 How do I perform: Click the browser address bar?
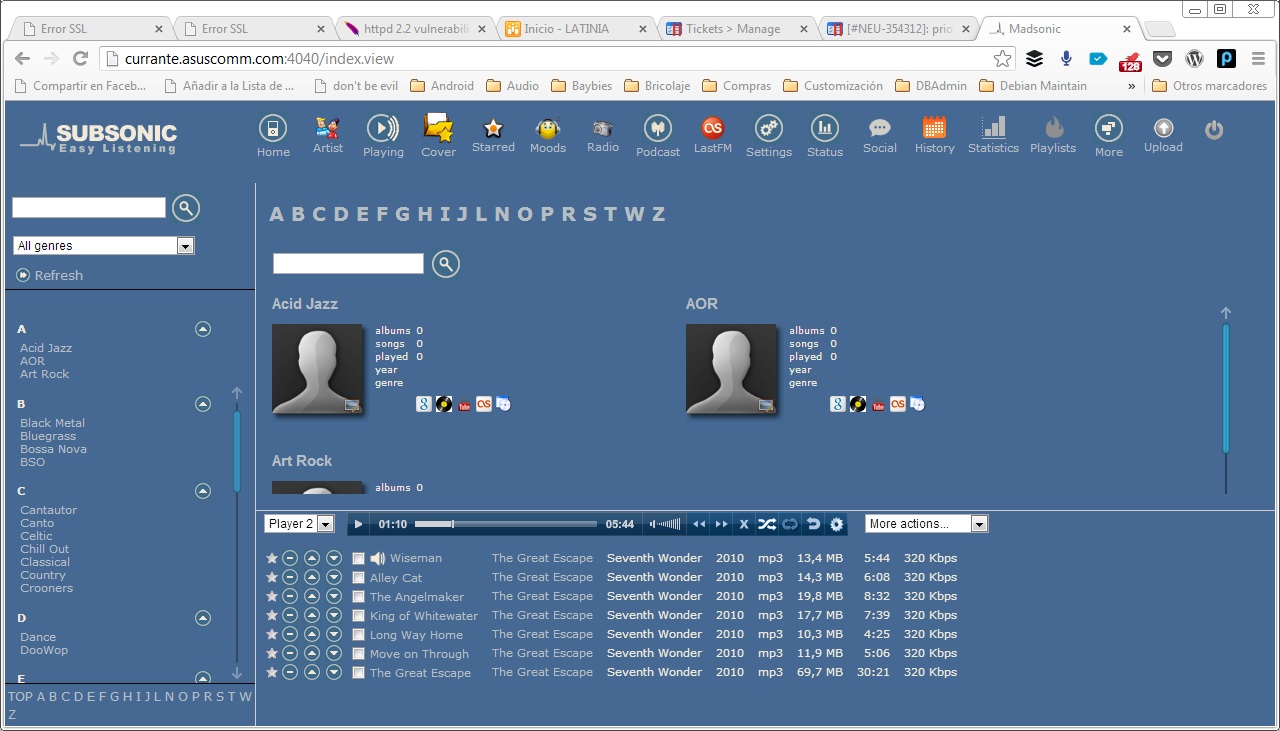(555, 59)
